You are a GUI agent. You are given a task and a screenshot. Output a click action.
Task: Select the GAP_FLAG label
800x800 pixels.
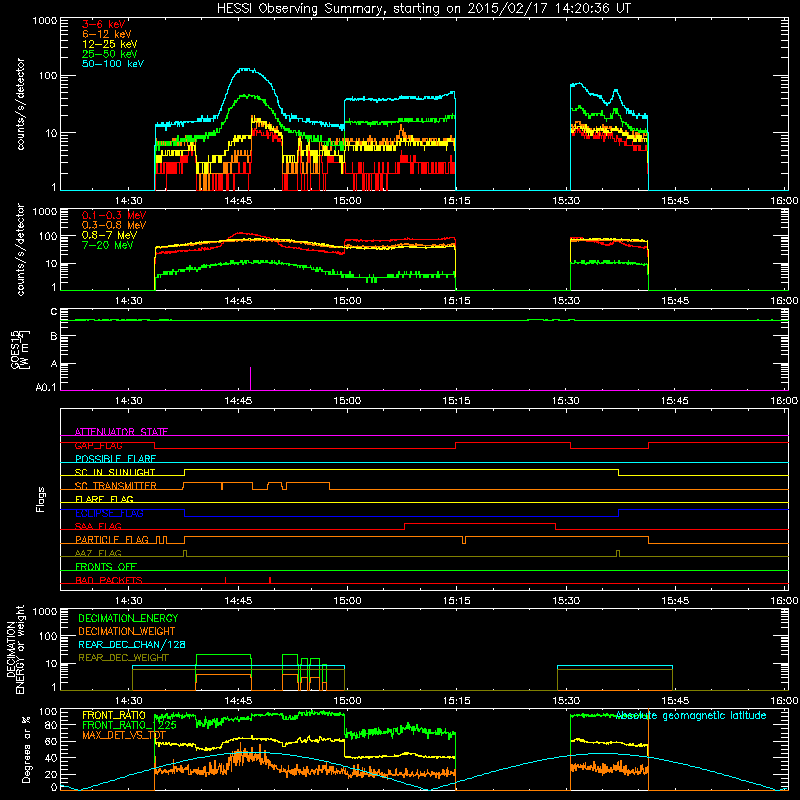point(98,445)
